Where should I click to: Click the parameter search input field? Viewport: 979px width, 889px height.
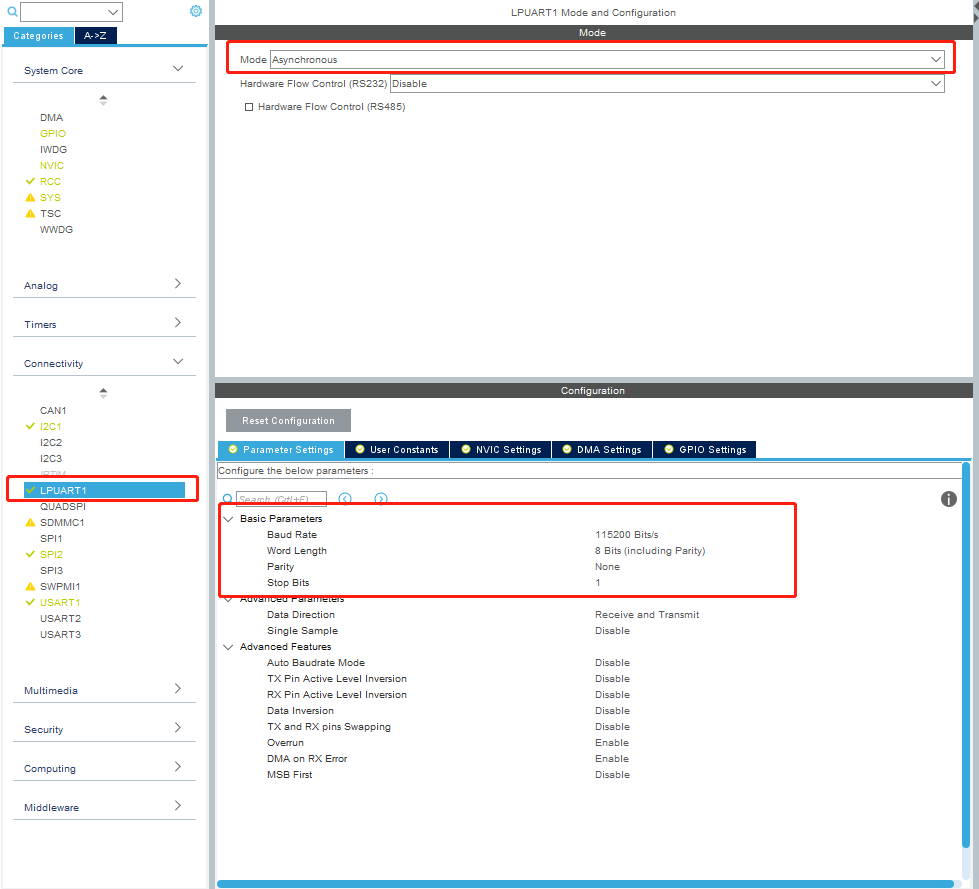pos(281,499)
